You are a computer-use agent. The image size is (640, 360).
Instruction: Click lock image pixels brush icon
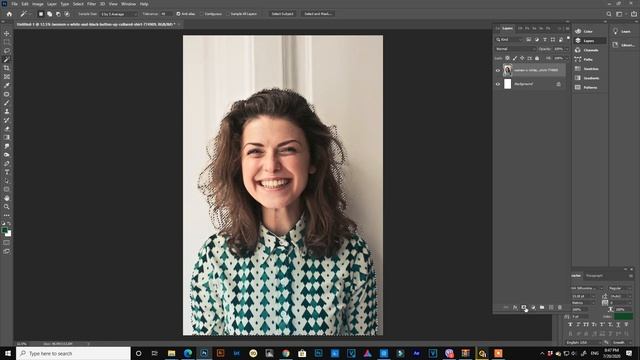coord(515,58)
